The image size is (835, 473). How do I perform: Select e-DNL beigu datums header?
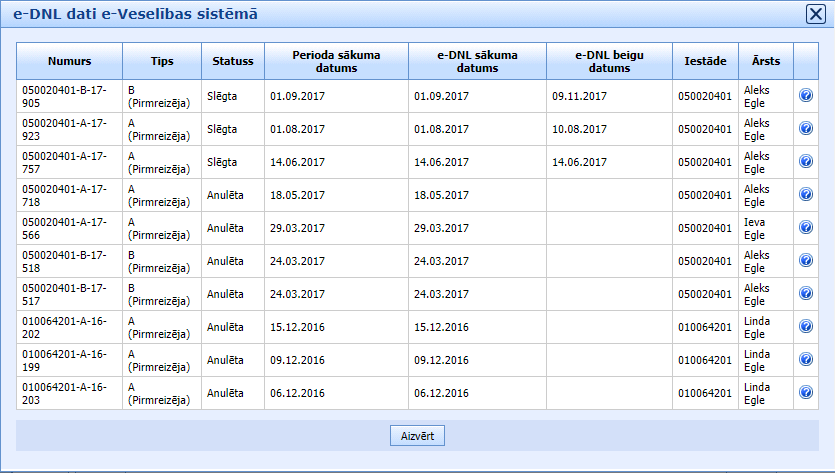pos(609,61)
